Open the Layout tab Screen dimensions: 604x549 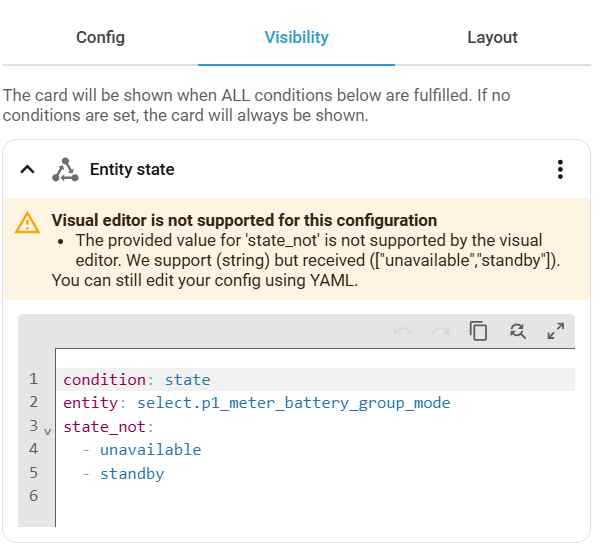pos(492,37)
